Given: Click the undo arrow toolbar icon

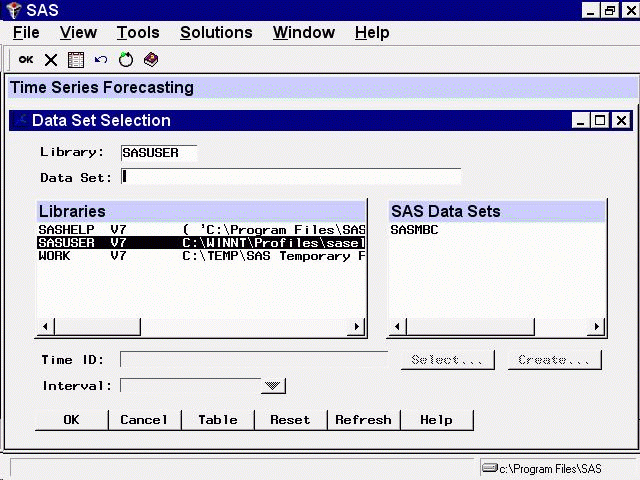Looking at the screenshot, I should click(x=101, y=60).
